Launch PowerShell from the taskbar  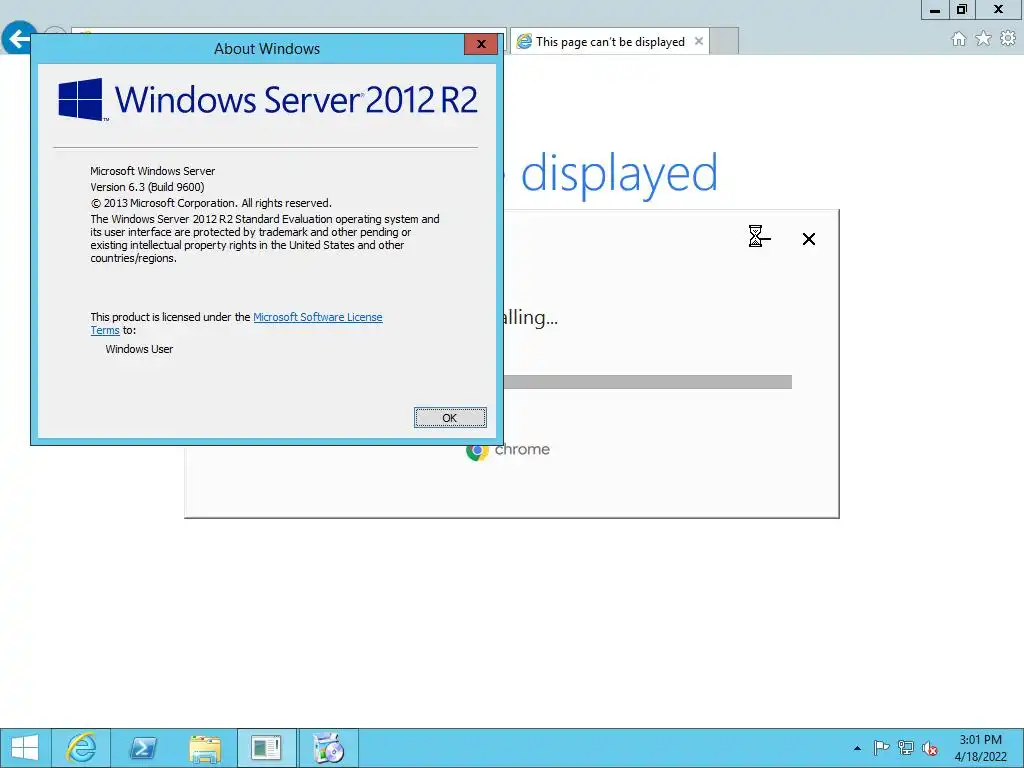click(142, 748)
